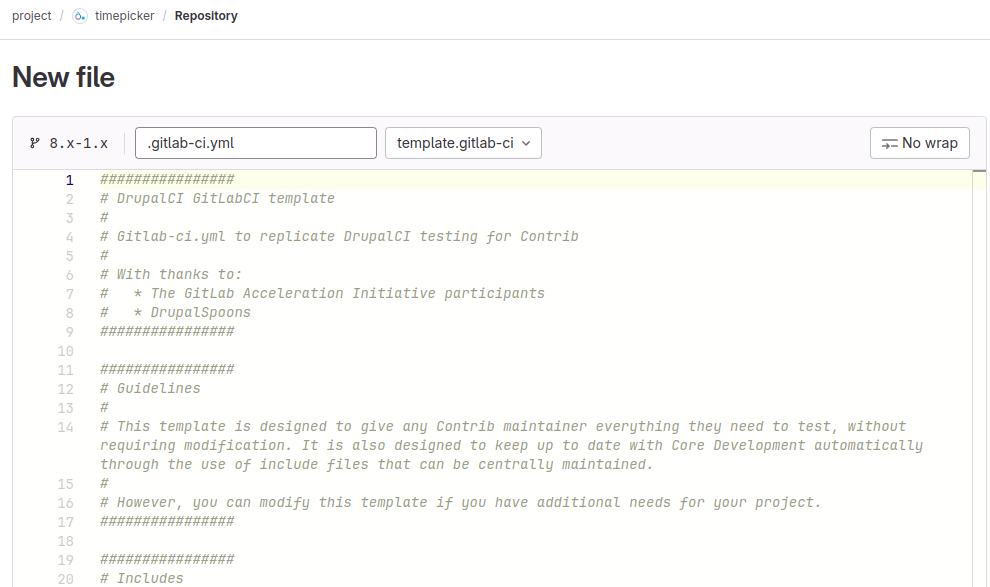Click the 8.x-1.x branch name
The width and height of the screenshot is (990, 587).
pyautogui.click(x=78, y=143)
